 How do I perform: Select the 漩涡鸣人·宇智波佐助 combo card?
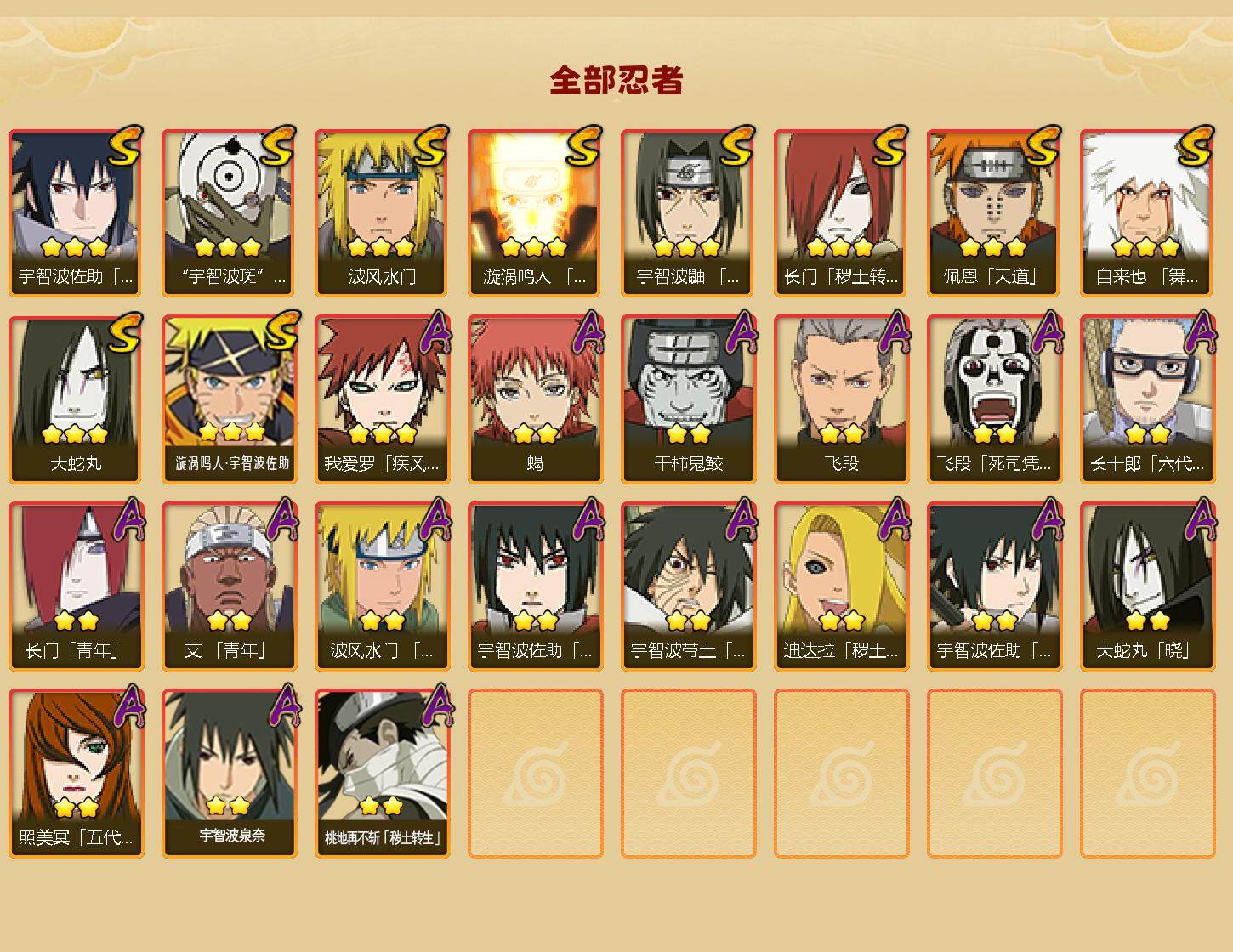pyautogui.click(x=229, y=399)
